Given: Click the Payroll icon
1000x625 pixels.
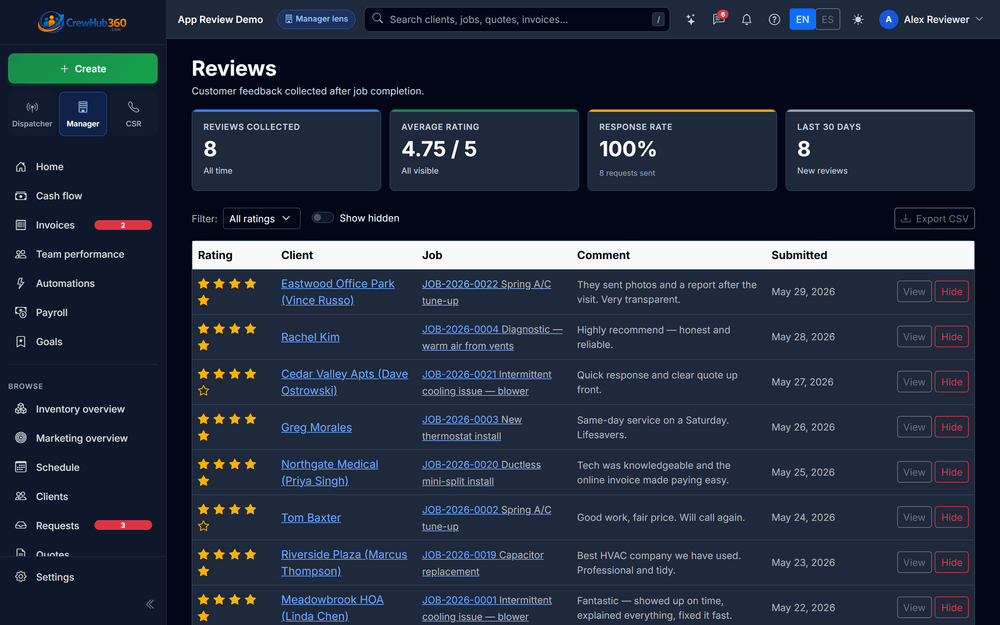Looking at the screenshot, I should point(21,312).
